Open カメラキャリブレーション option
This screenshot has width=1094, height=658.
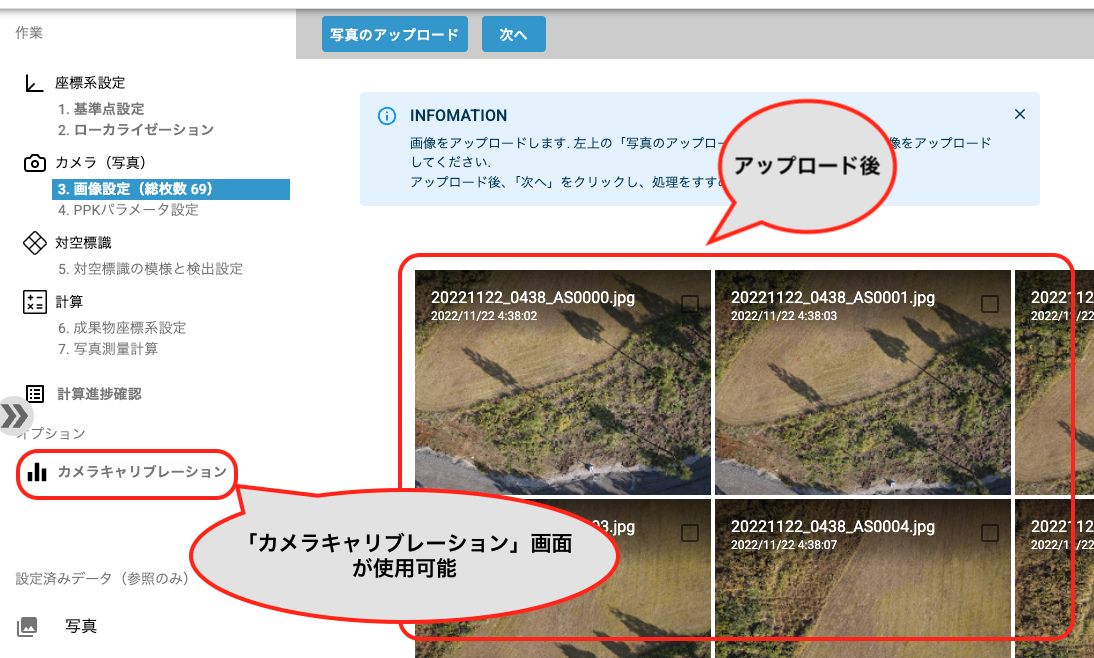142,472
